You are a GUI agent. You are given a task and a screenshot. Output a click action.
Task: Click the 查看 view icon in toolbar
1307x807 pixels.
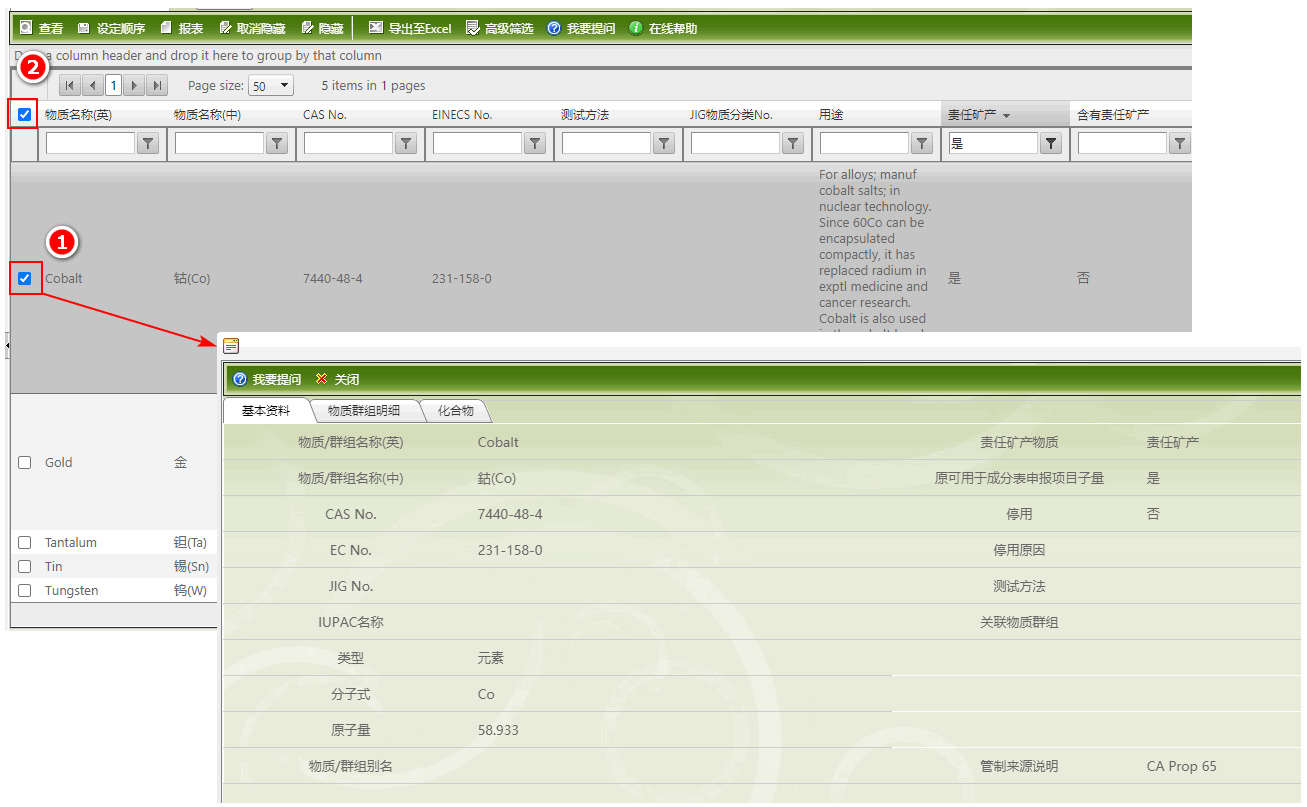(x=26, y=28)
